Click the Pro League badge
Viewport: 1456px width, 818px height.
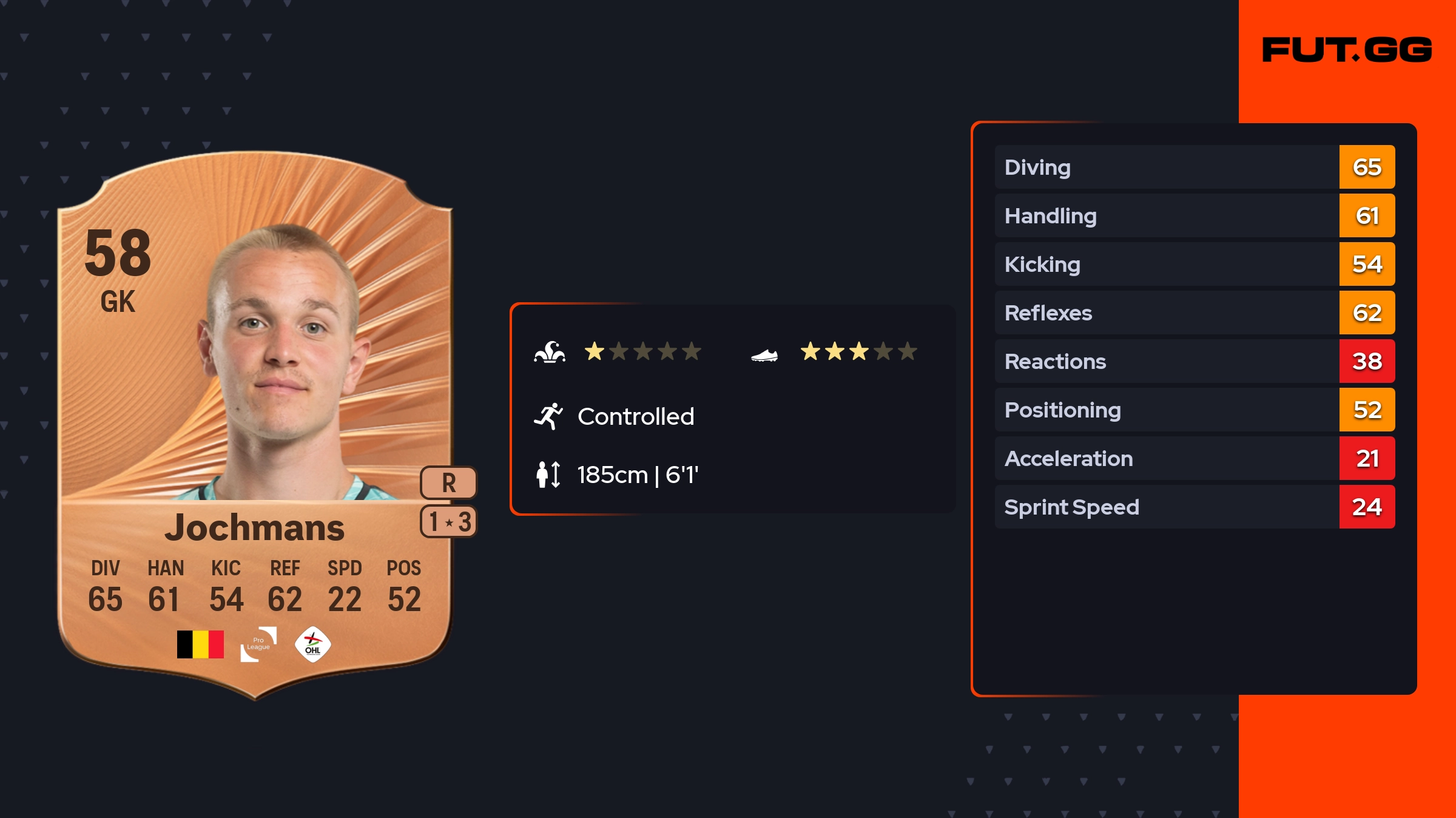click(x=258, y=644)
